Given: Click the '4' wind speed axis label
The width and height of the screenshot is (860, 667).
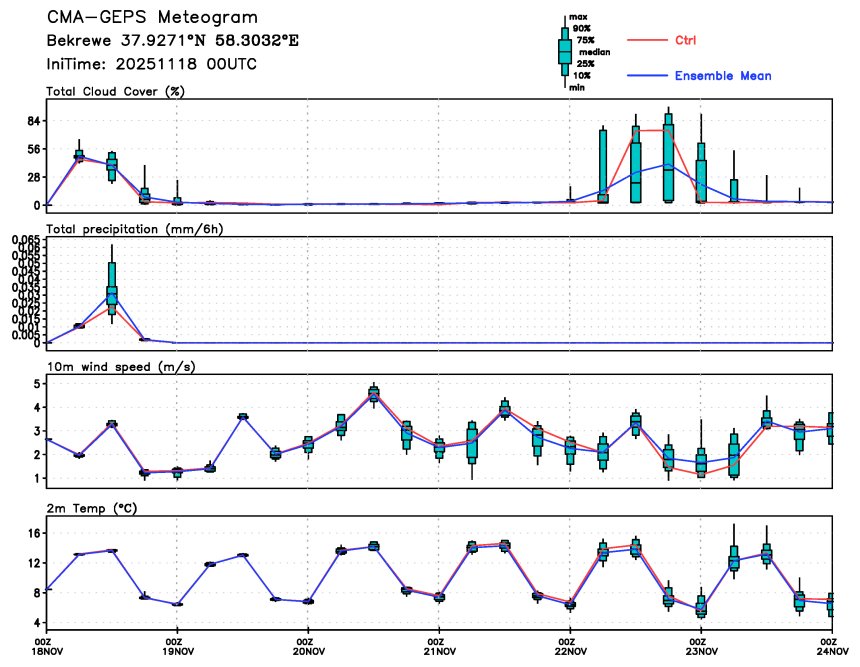Looking at the screenshot, I should (37, 408).
